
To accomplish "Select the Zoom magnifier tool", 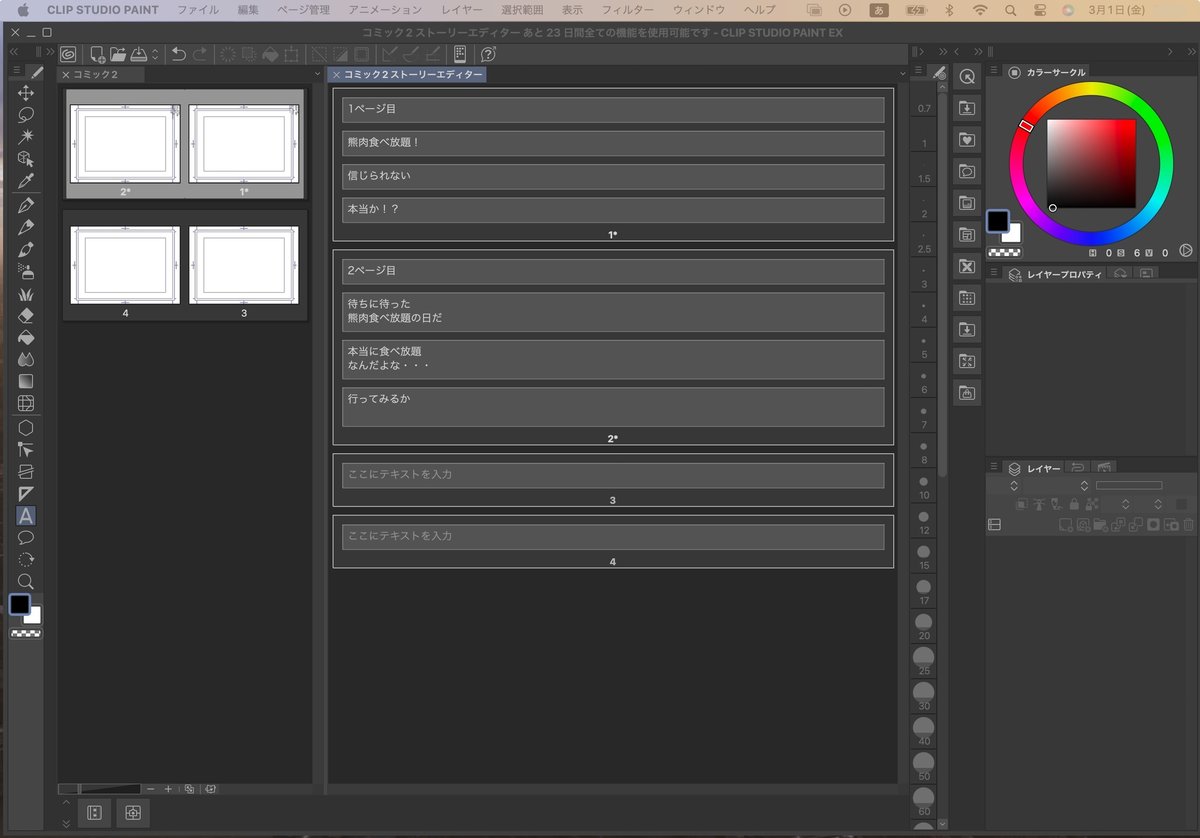I will [26, 580].
